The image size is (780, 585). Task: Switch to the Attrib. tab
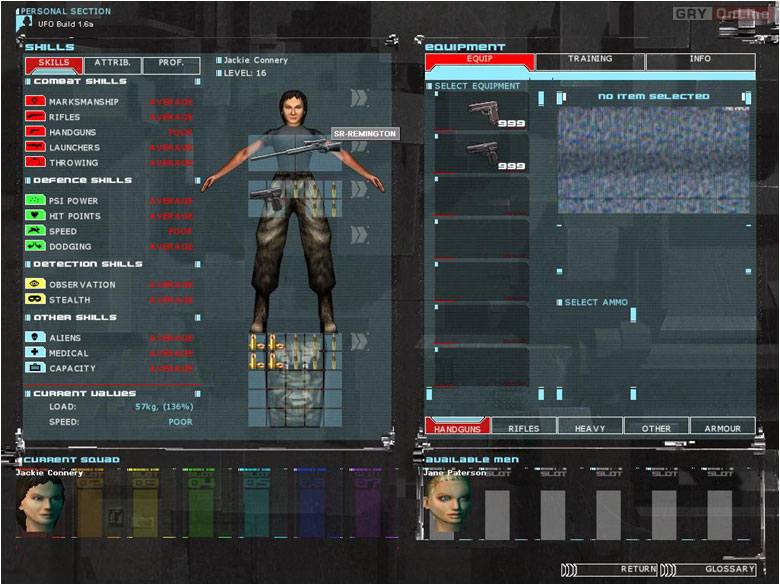(112, 64)
